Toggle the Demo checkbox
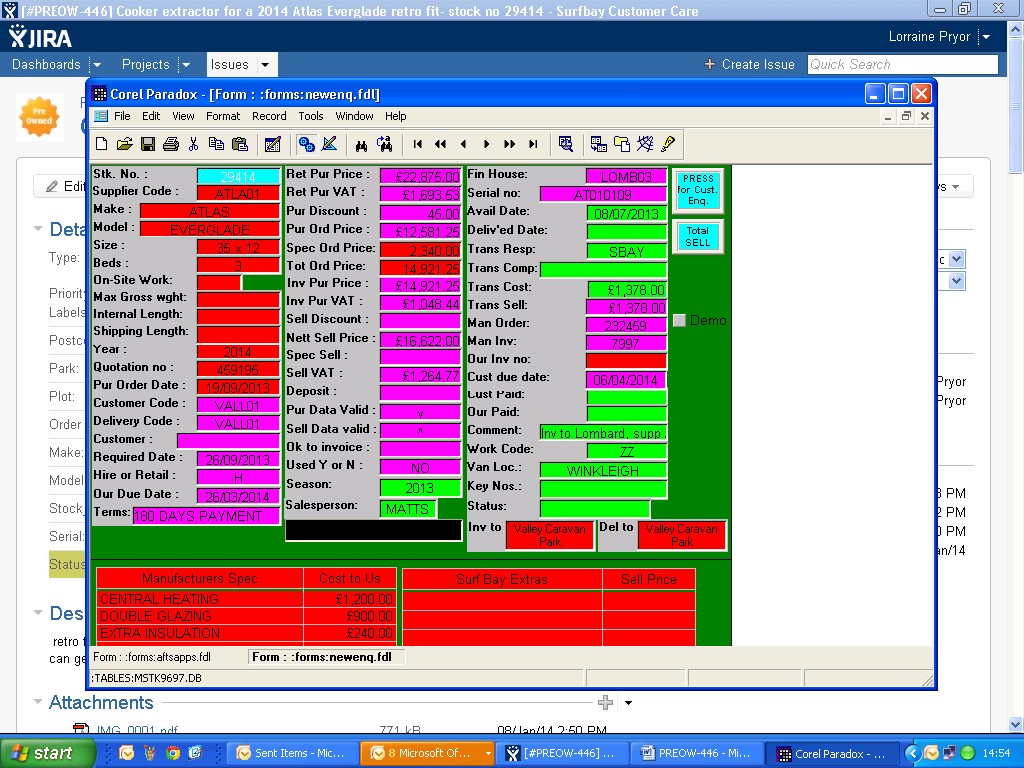1024x768 pixels. click(x=680, y=321)
